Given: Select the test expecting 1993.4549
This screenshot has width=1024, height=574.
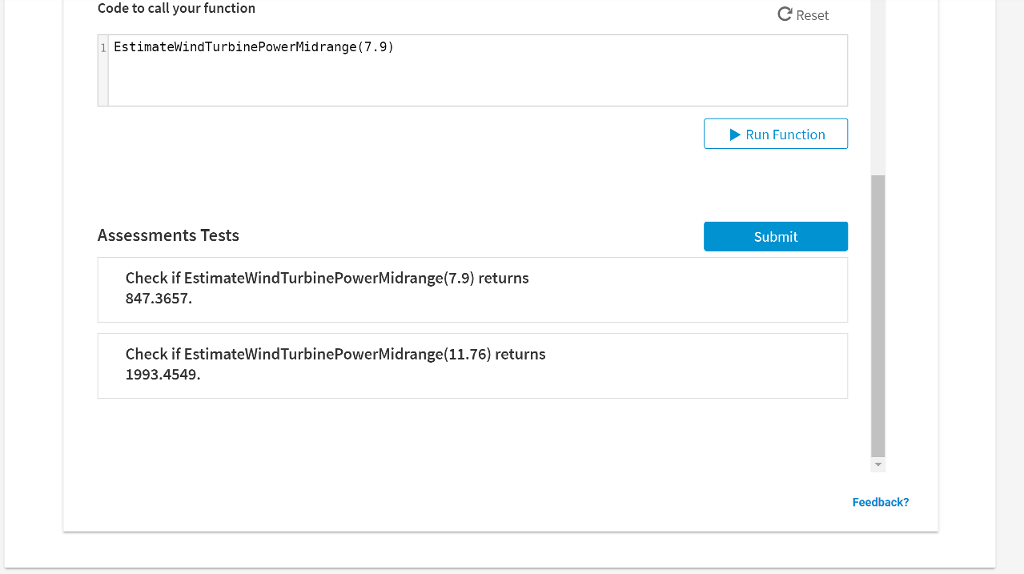Looking at the screenshot, I should tap(472, 366).
